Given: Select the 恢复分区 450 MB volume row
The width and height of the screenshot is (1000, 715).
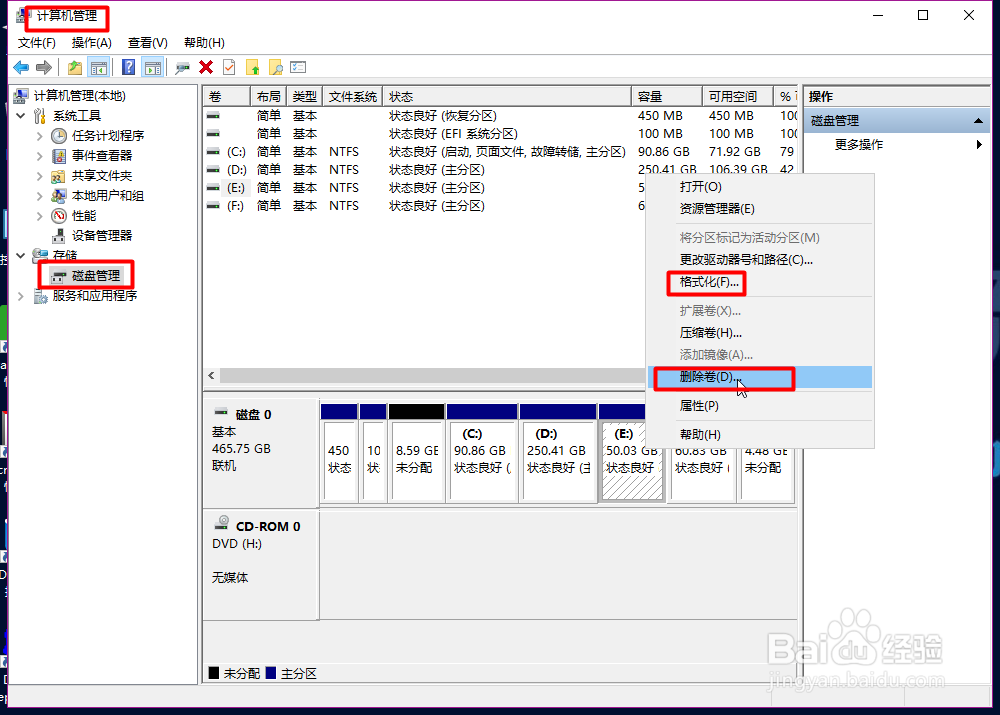Looking at the screenshot, I should [x=501, y=116].
